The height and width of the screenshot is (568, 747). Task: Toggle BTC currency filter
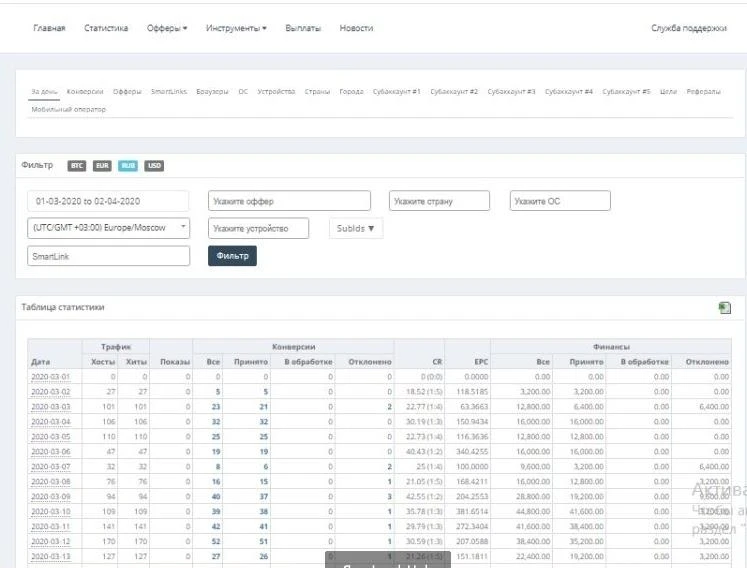[77, 165]
